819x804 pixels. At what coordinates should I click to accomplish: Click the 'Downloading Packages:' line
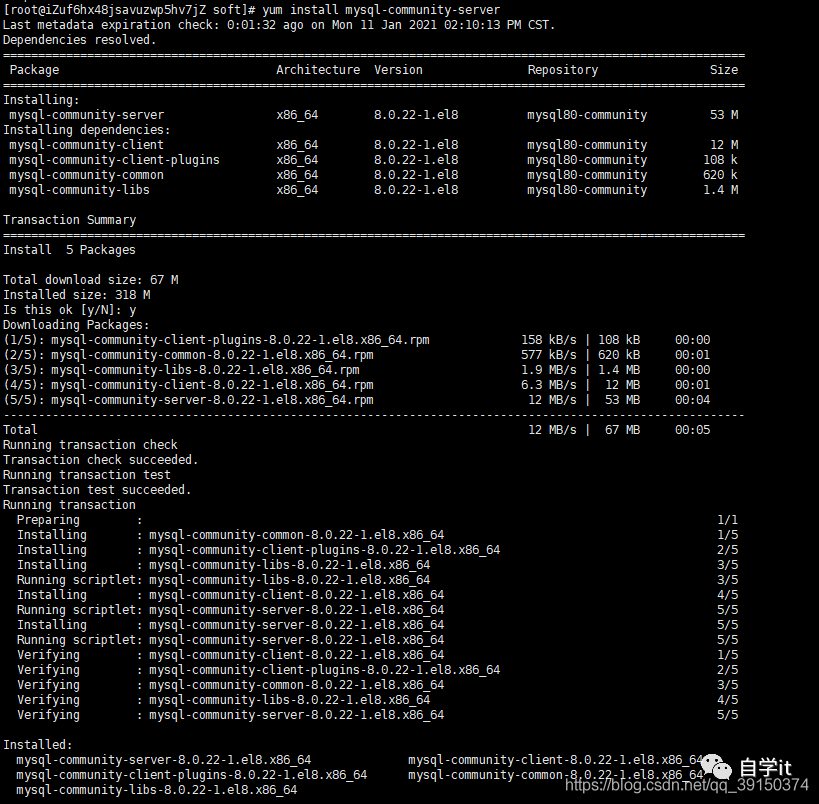click(76, 325)
